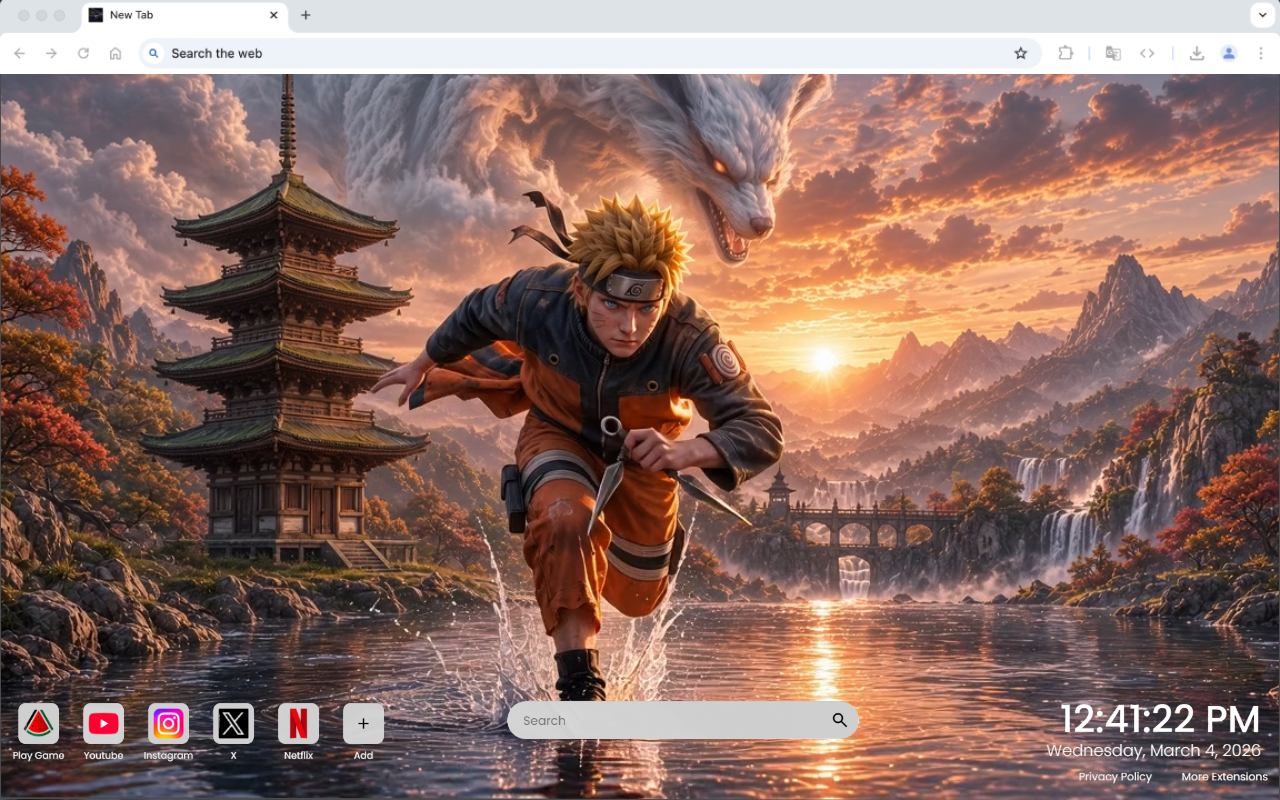Open the Chrome three-dot menu
The width and height of the screenshot is (1280, 800).
pyautogui.click(x=1261, y=53)
